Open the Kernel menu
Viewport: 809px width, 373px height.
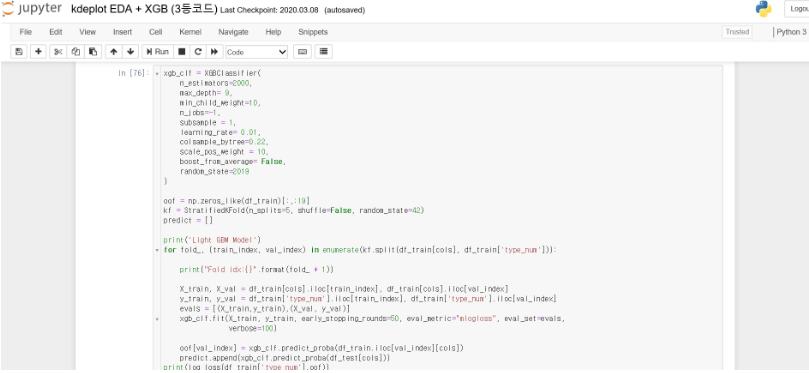click(x=190, y=32)
